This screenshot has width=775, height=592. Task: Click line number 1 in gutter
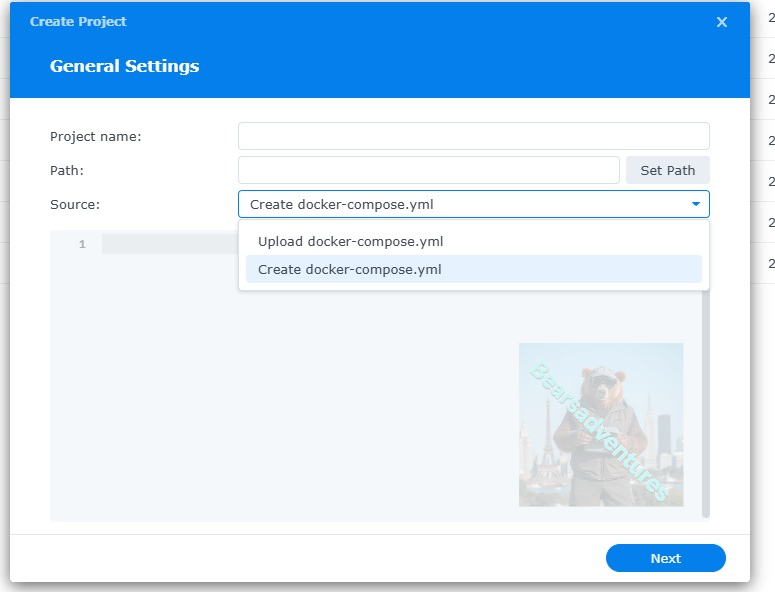point(82,244)
